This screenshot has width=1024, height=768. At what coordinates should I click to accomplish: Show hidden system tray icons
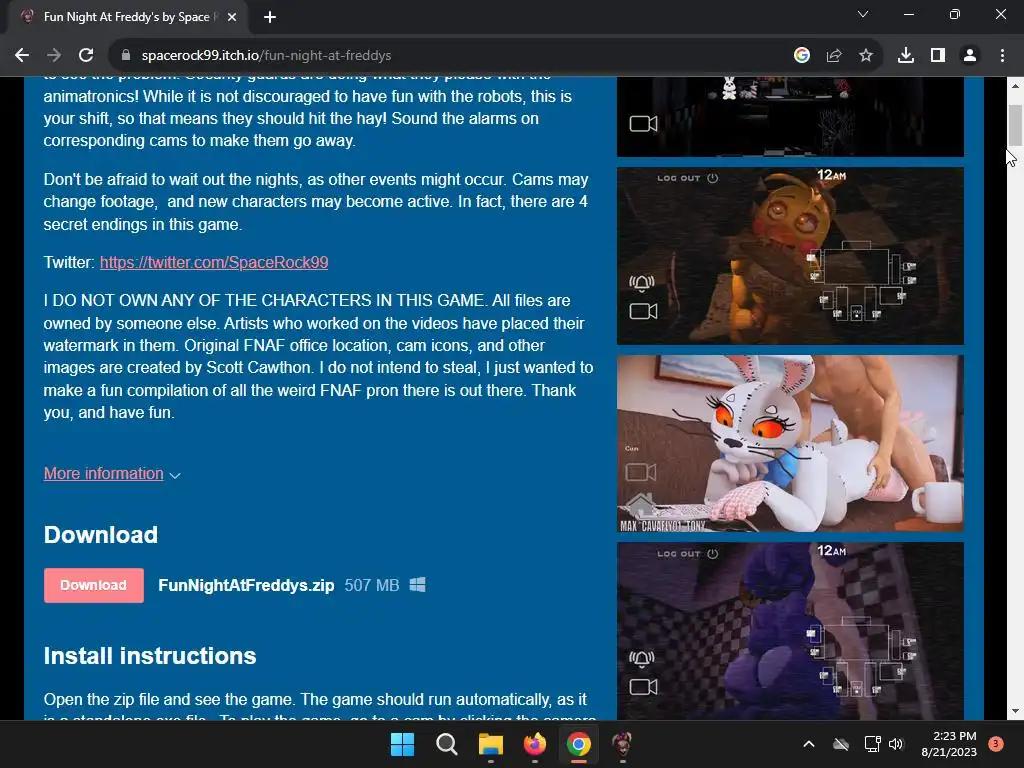click(808, 744)
